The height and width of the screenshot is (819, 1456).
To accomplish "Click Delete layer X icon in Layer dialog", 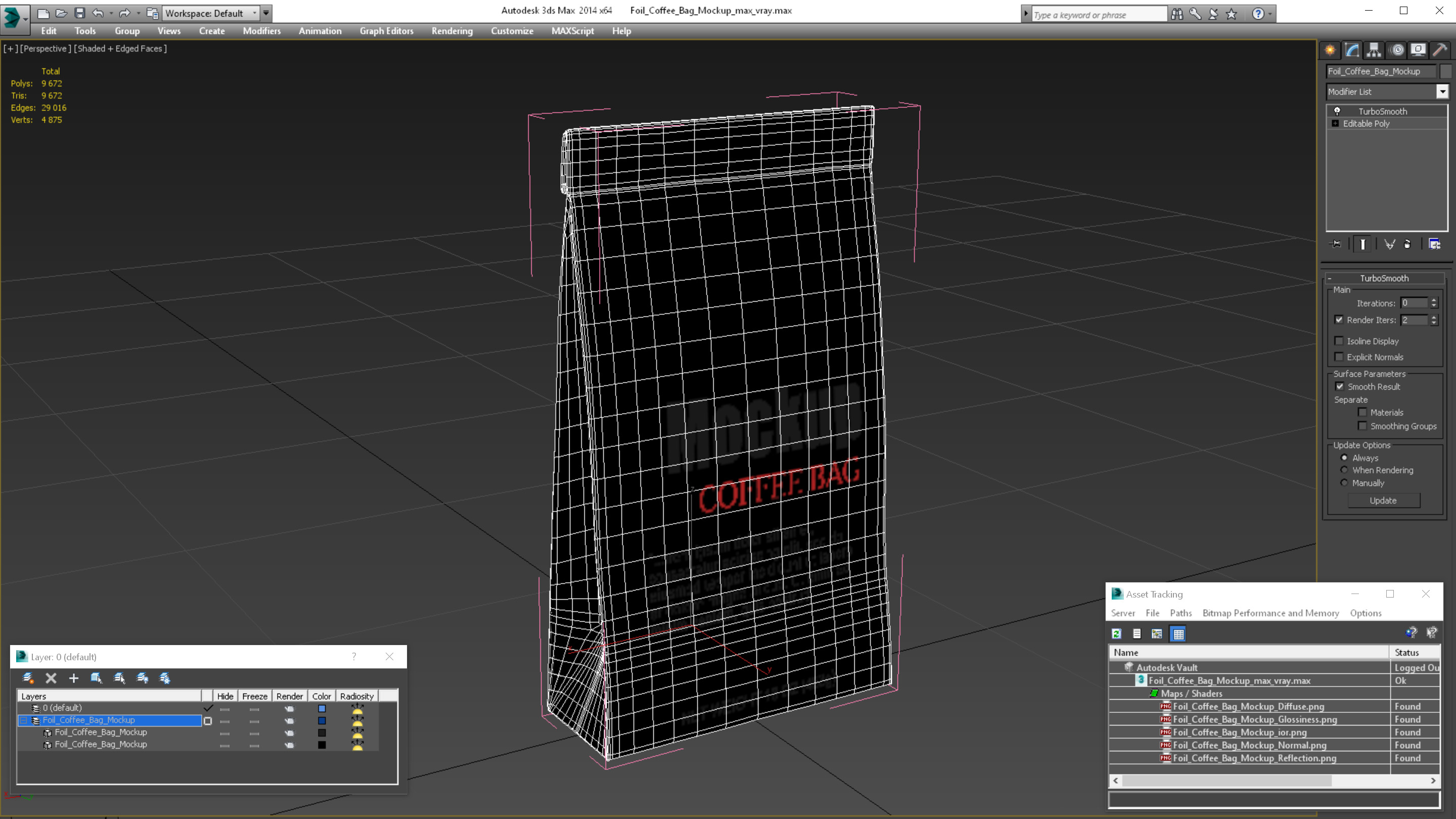I will (x=51, y=677).
